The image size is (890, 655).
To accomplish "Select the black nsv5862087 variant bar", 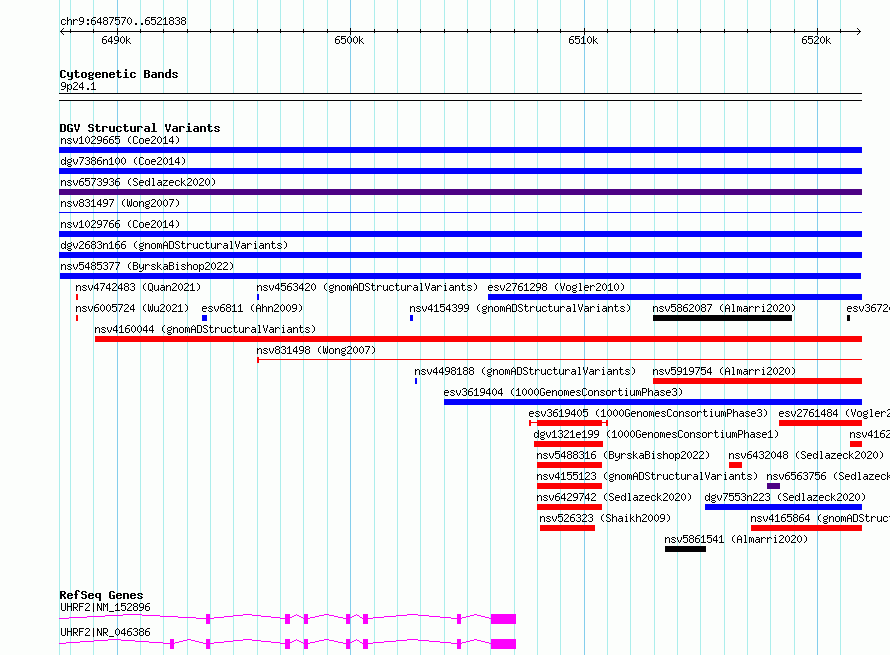I will coord(722,318).
